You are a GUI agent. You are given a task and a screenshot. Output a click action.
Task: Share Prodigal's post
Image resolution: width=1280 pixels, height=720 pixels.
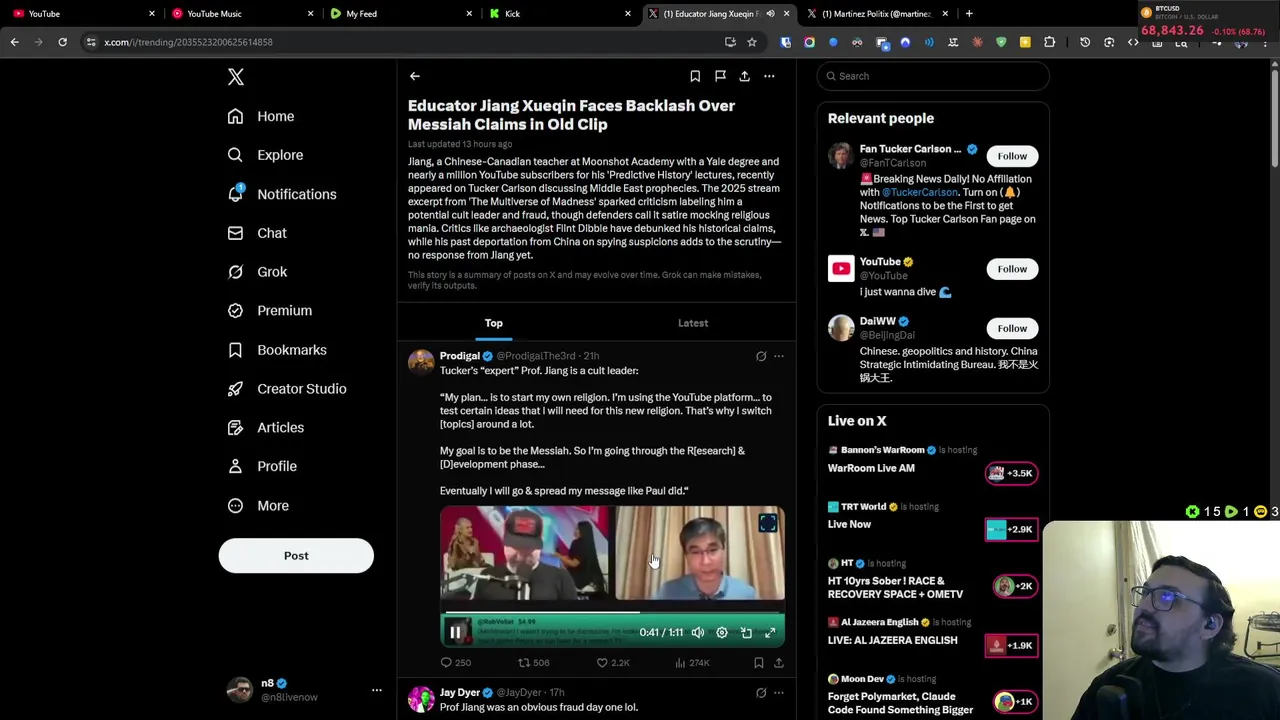point(779,662)
